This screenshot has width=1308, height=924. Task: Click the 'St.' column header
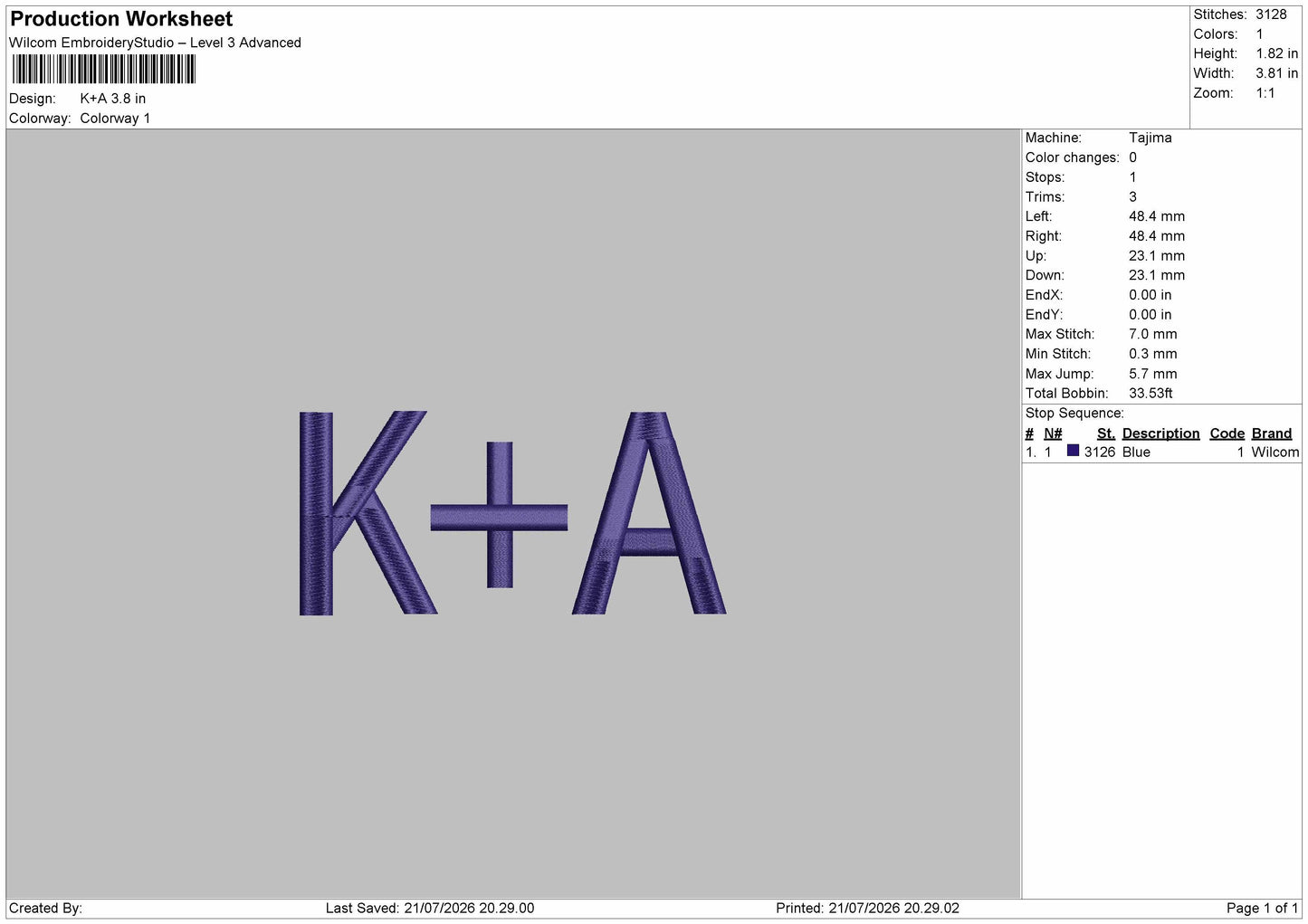(x=1106, y=433)
